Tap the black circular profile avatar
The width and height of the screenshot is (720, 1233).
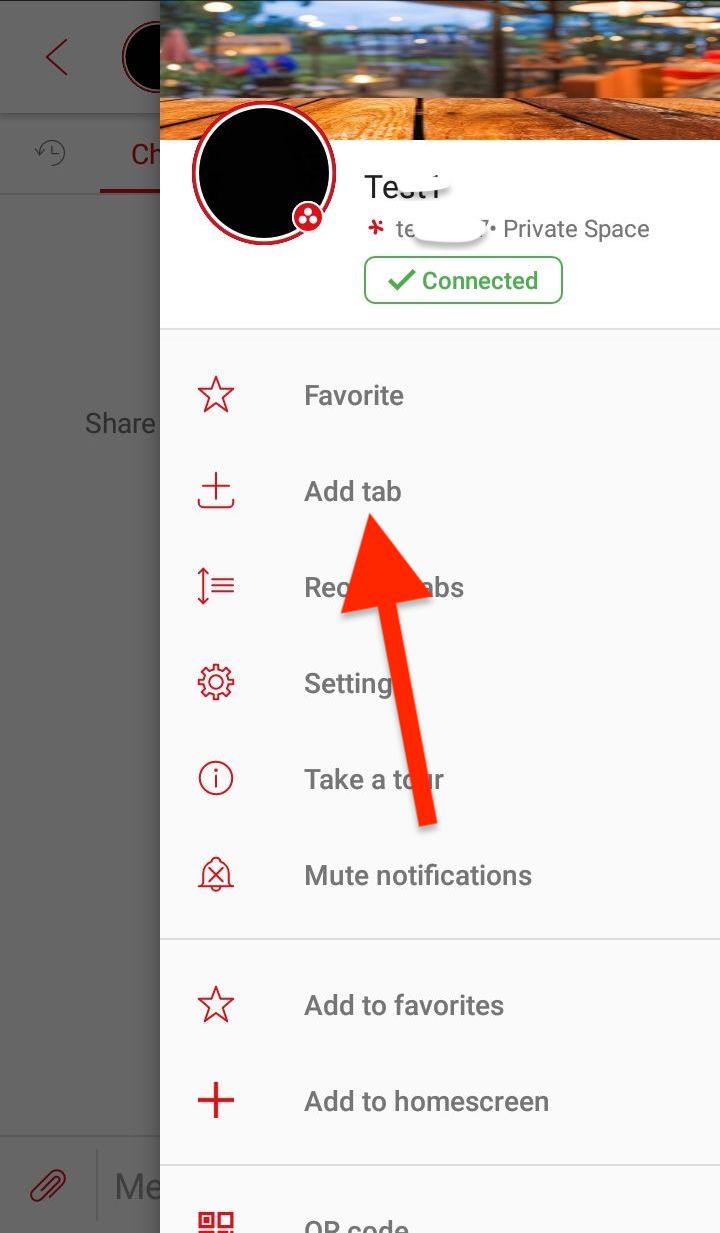click(264, 172)
